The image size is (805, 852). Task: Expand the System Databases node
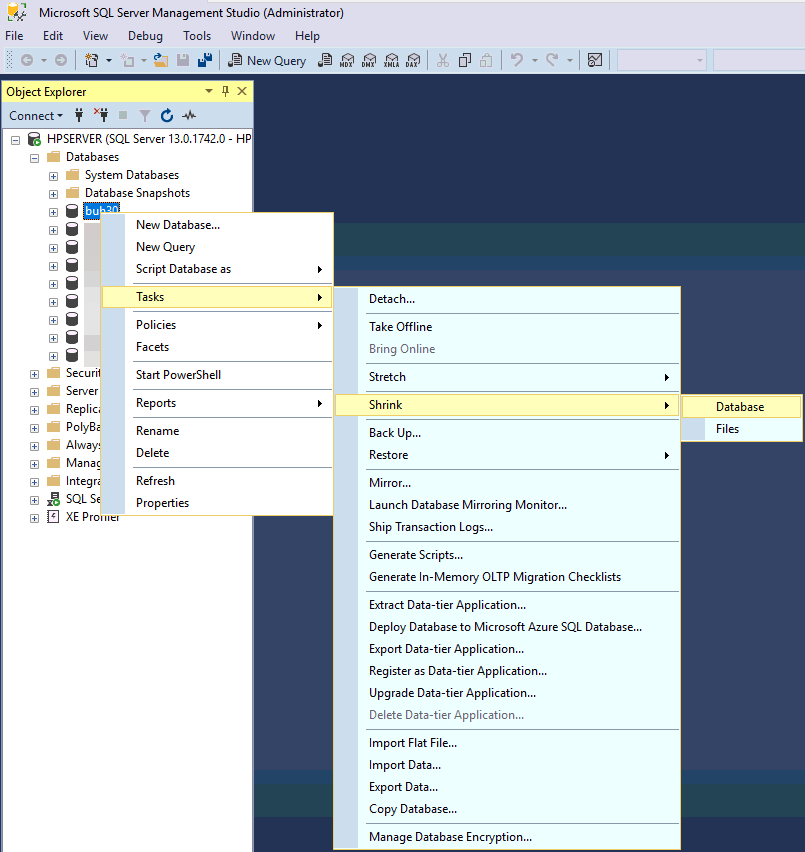point(52,175)
